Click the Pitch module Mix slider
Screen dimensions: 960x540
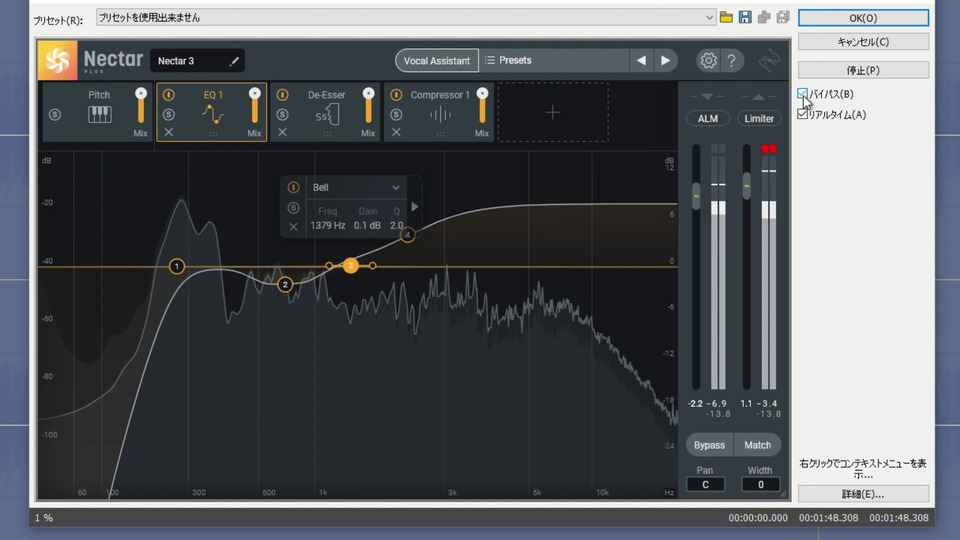(141, 107)
